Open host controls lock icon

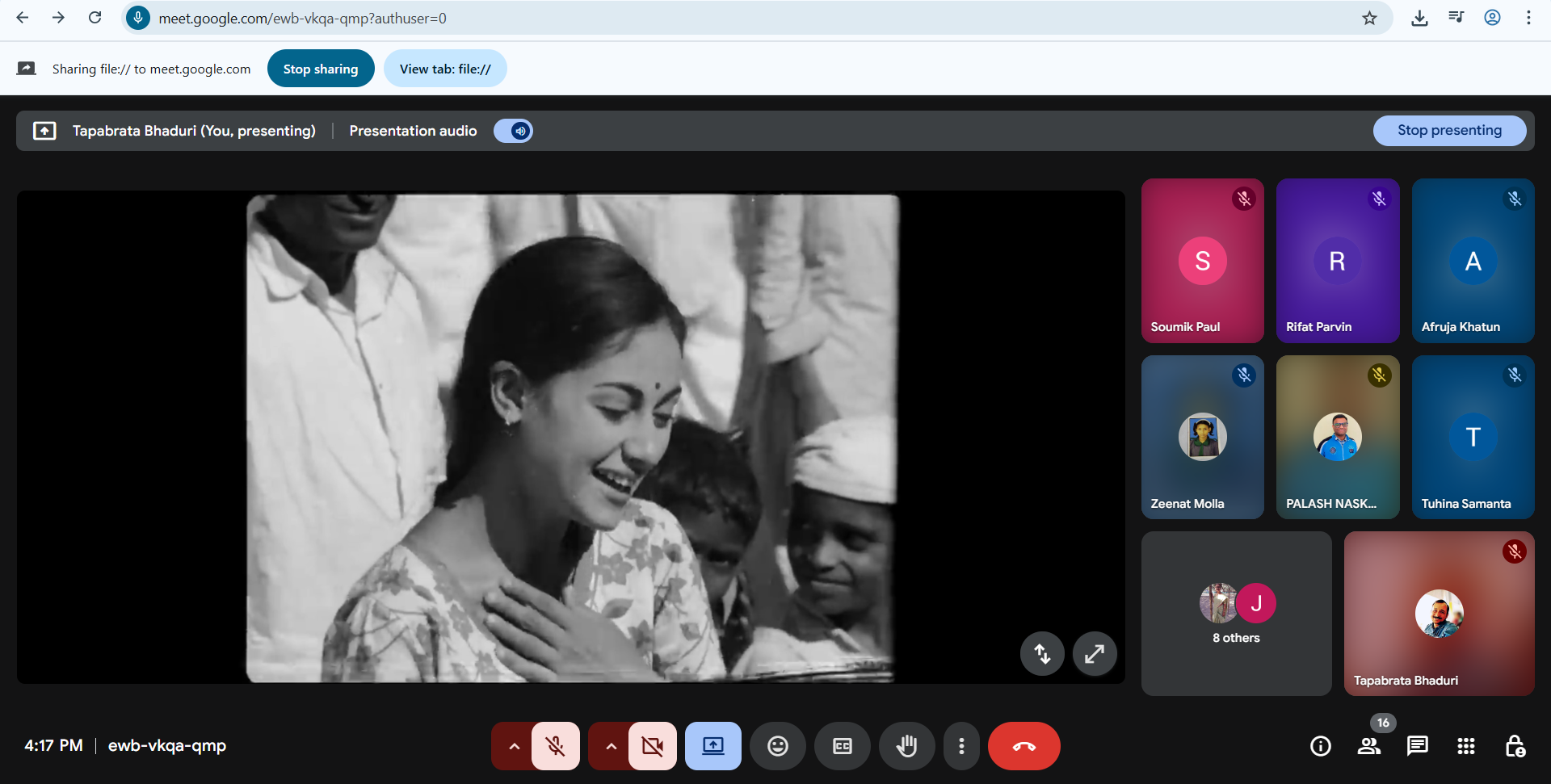[1515, 746]
